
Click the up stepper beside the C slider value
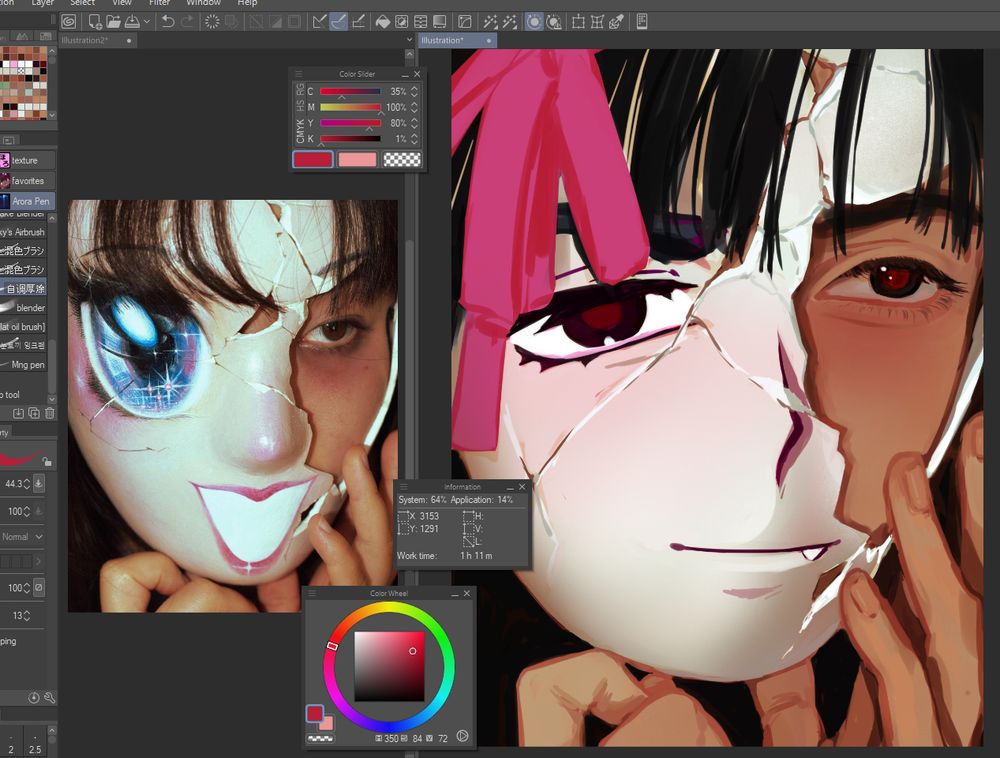pyautogui.click(x=414, y=88)
